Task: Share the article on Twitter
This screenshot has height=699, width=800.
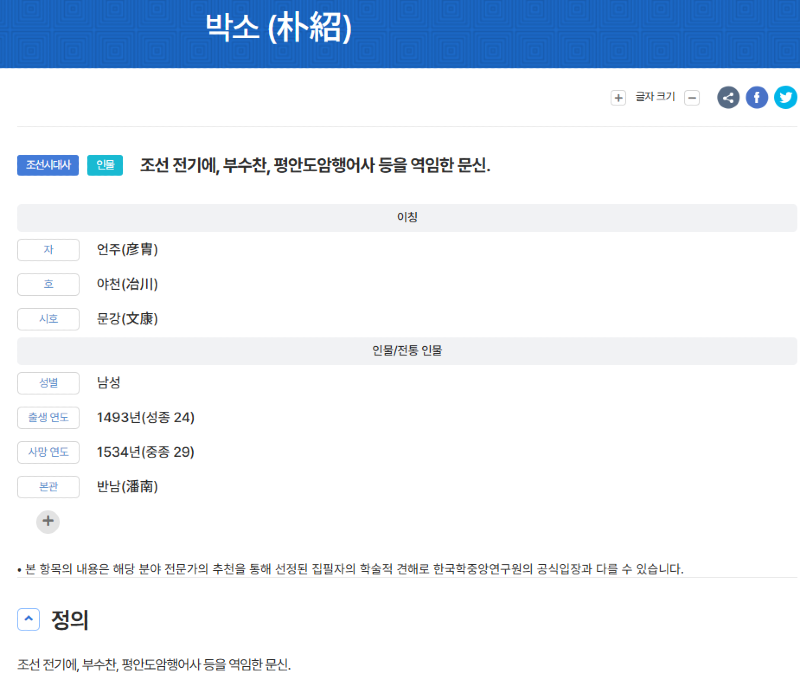Action: (786, 97)
